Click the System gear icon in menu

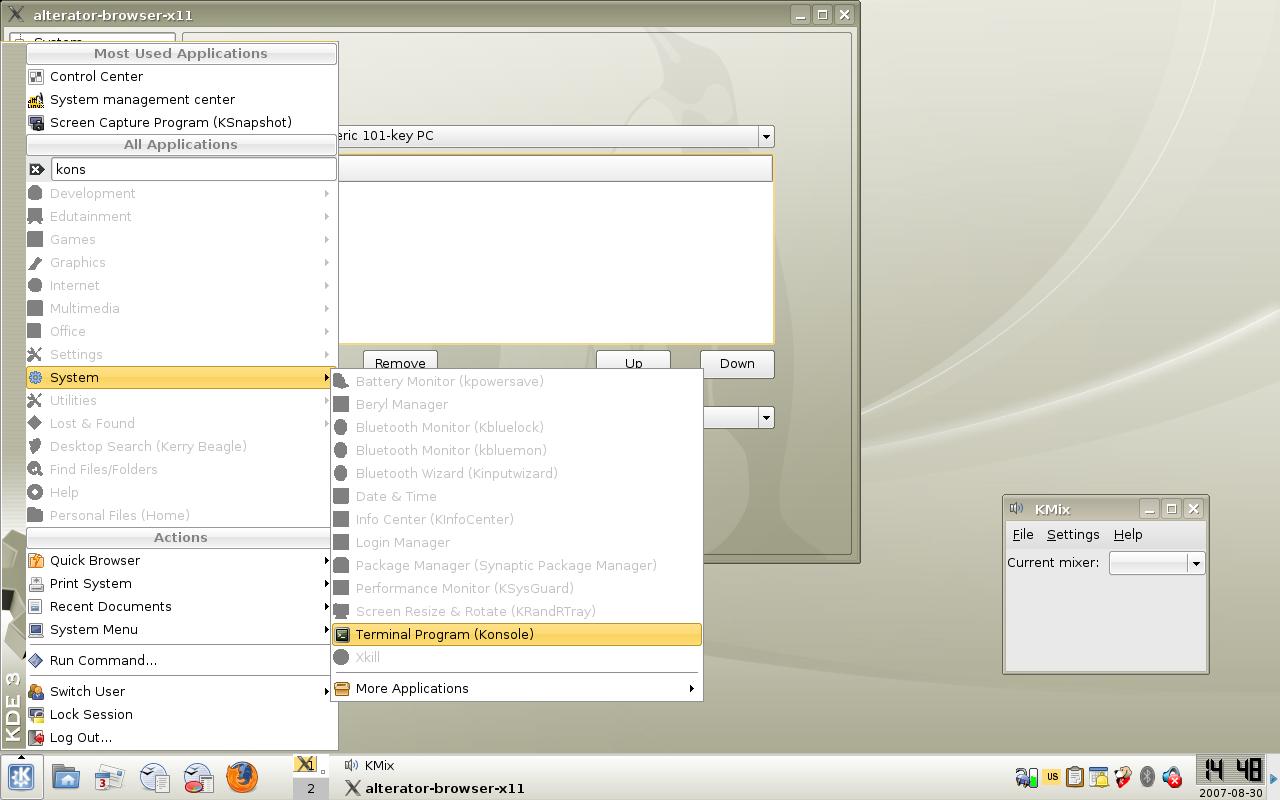tap(36, 377)
